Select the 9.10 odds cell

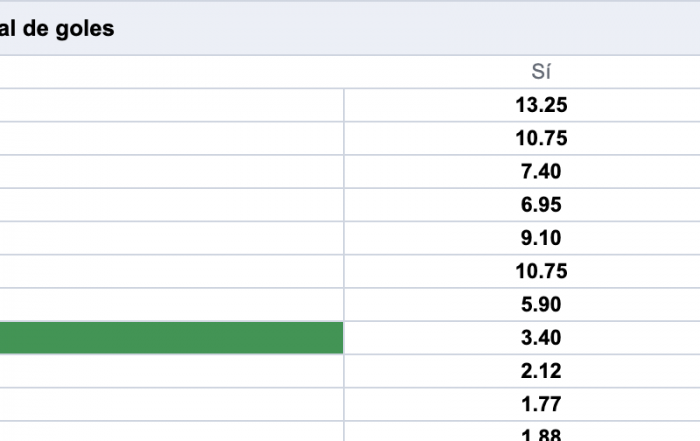tap(541, 238)
